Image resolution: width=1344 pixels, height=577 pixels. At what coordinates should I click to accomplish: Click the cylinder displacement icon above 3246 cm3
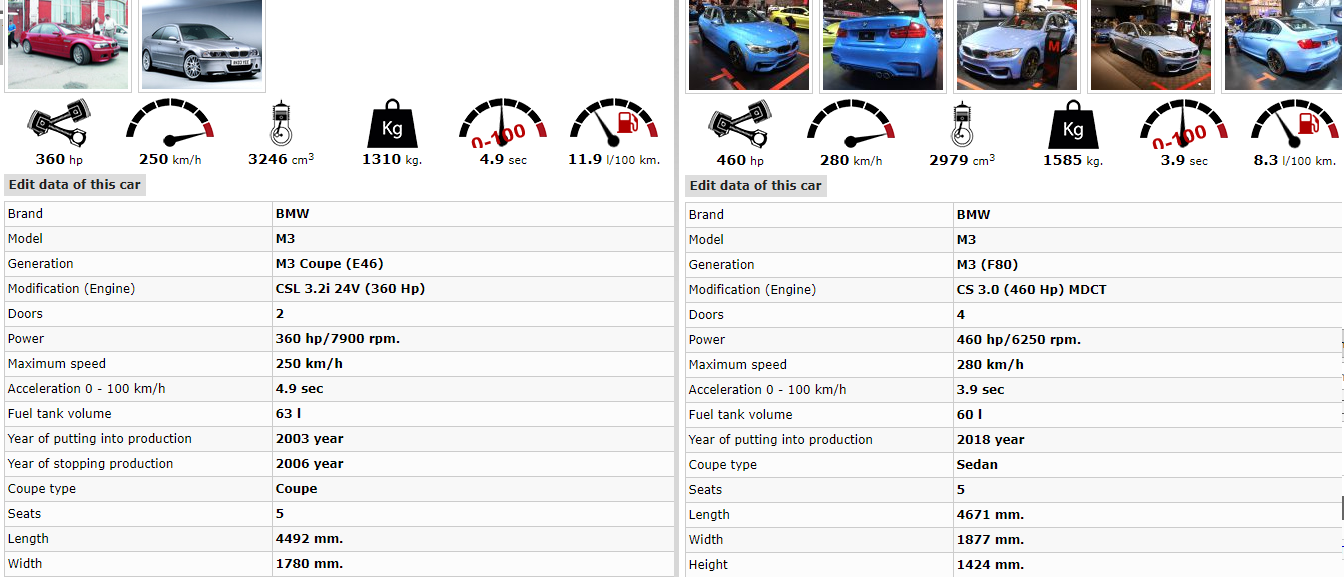281,124
